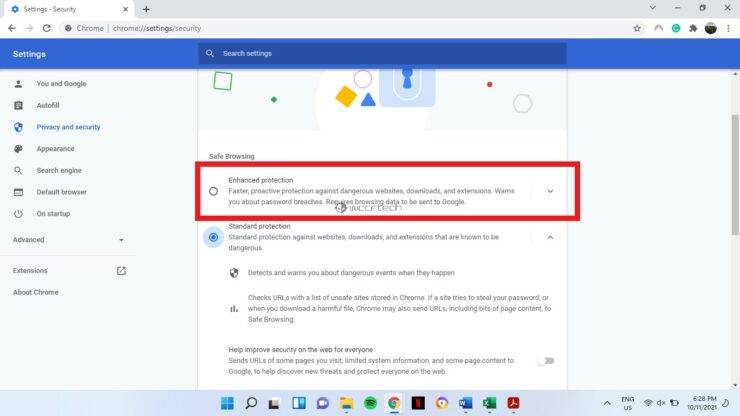The width and height of the screenshot is (740, 416).
Task: Click the Chrome site info chip
Action: pyautogui.click(x=84, y=28)
